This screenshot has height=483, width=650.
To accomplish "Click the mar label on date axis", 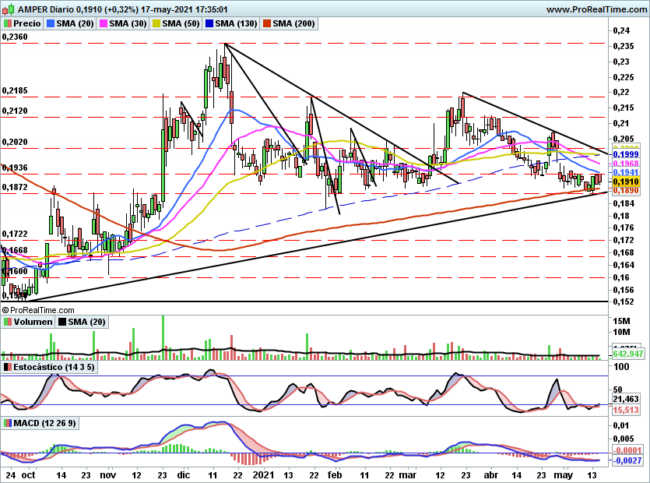I will point(407,475).
